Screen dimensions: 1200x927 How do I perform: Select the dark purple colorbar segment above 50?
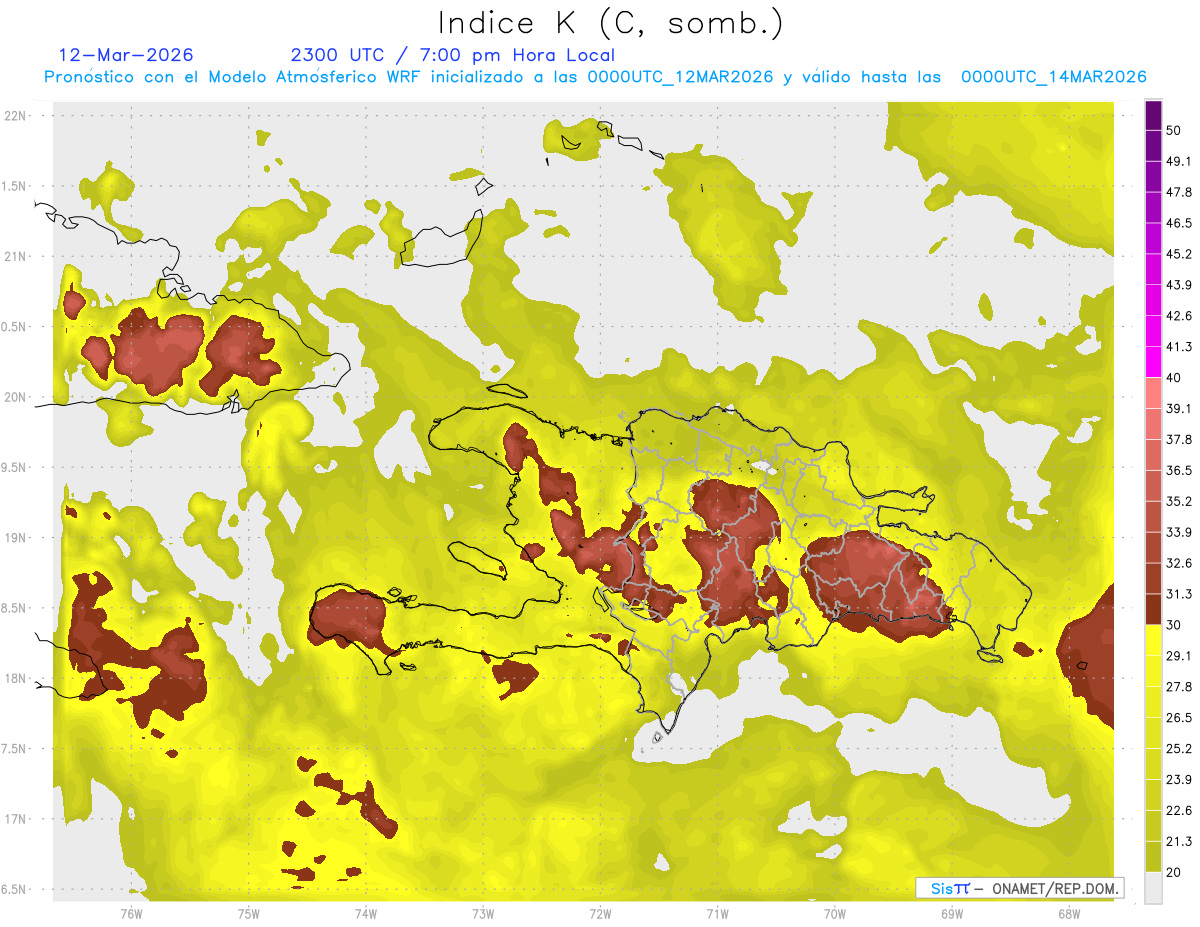(x=1153, y=117)
